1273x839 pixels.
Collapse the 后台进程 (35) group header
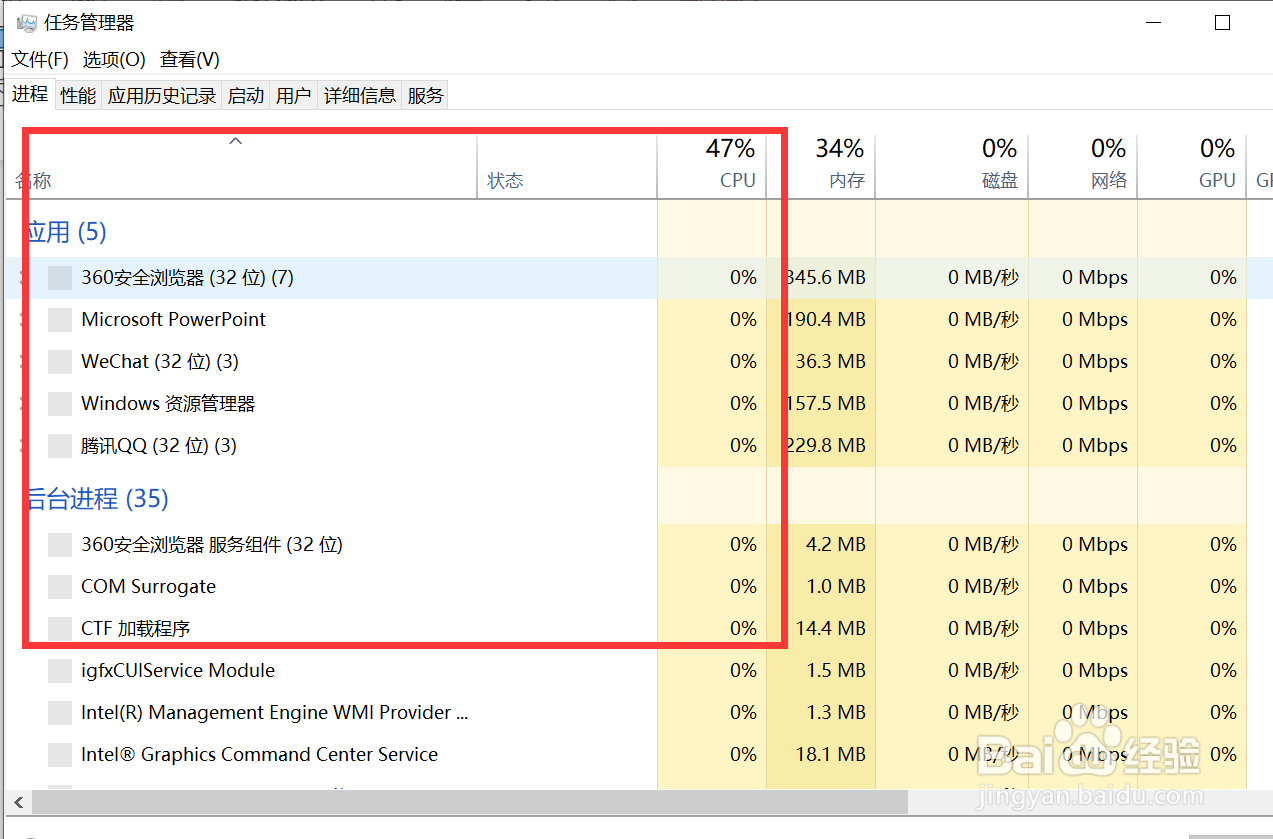96,498
